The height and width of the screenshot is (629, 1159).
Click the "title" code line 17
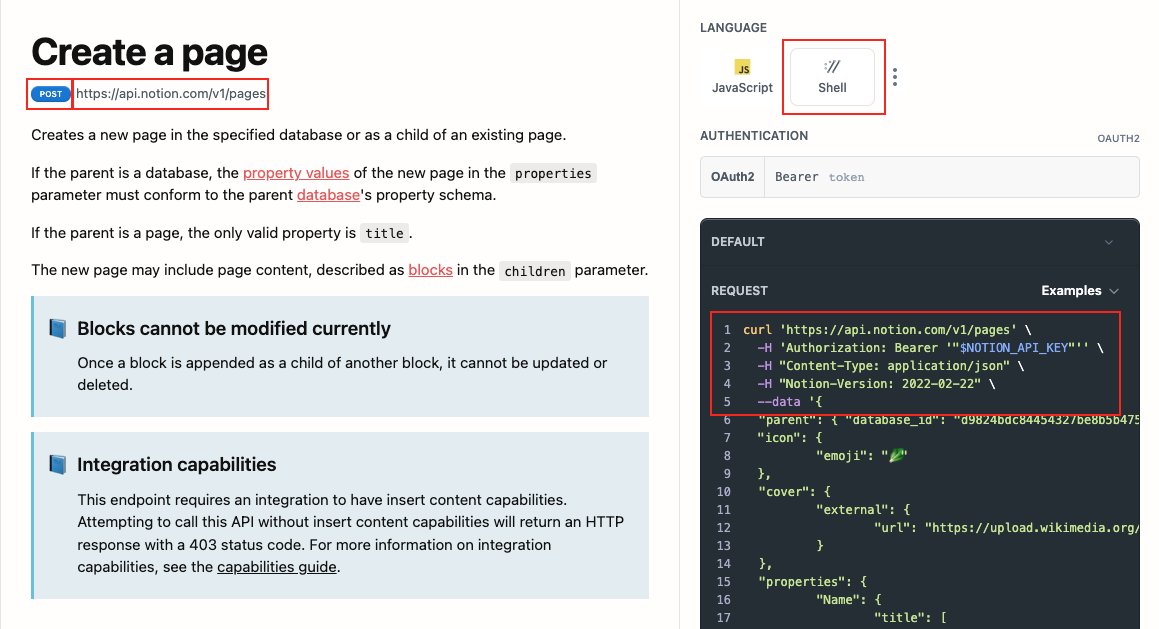(910, 617)
